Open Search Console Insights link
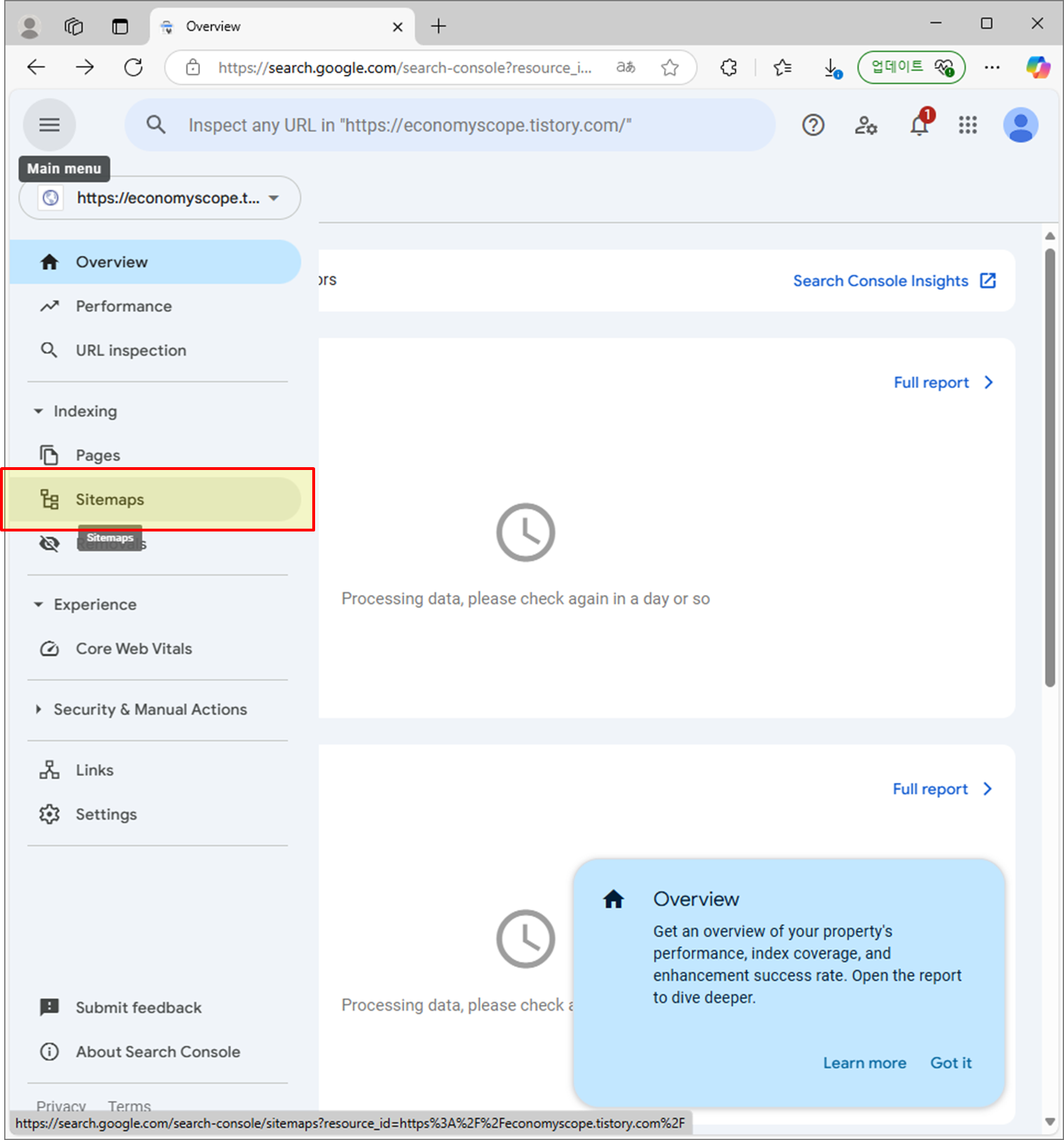The image size is (1064, 1140). pos(894,281)
